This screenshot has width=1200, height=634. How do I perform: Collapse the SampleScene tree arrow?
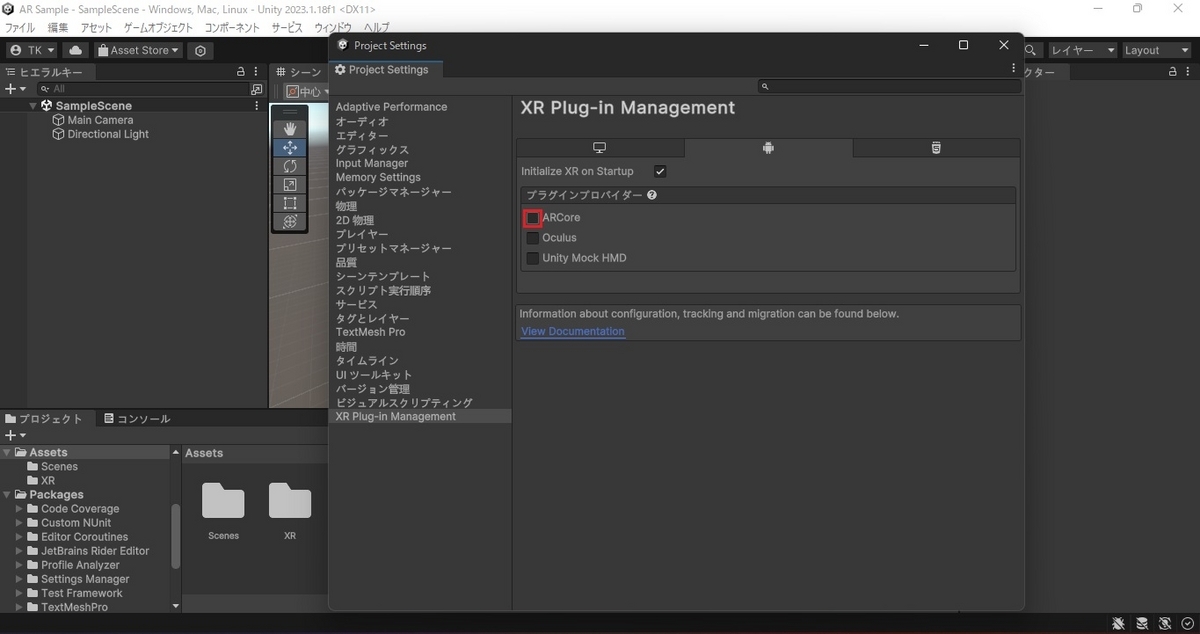tap(33, 106)
